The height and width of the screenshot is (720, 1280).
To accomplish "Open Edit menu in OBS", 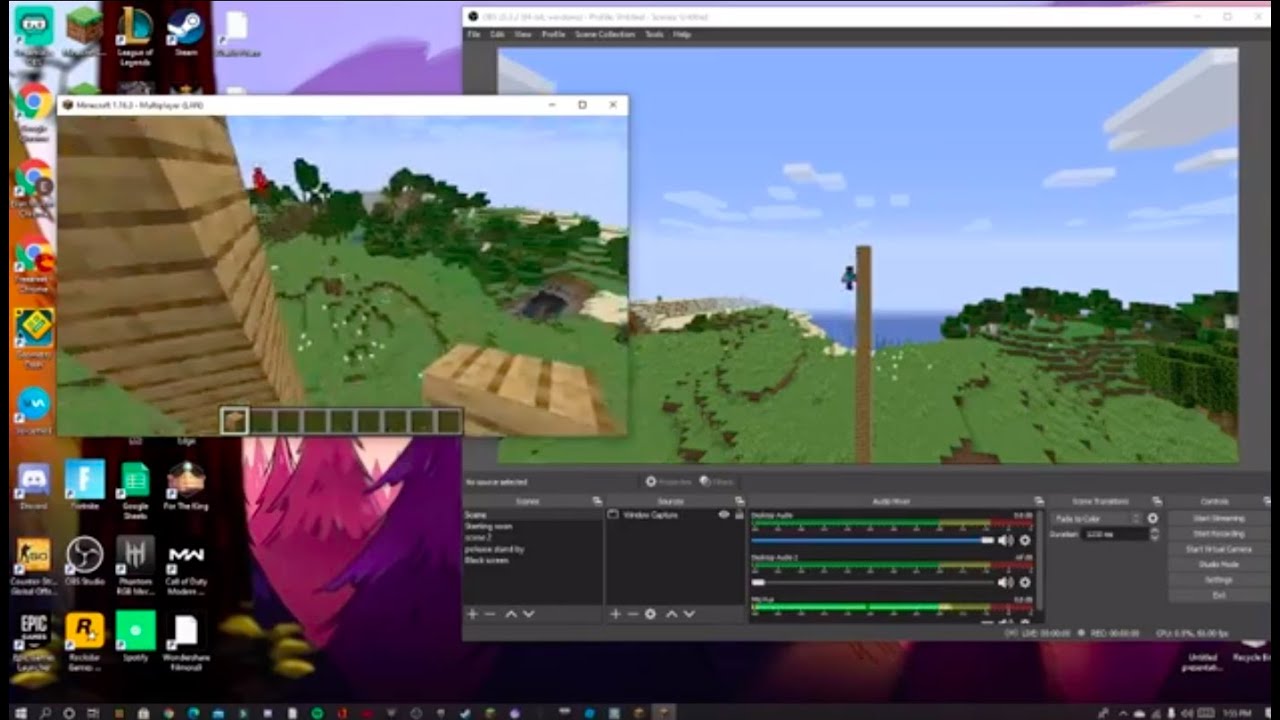I will [x=498, y=34].
